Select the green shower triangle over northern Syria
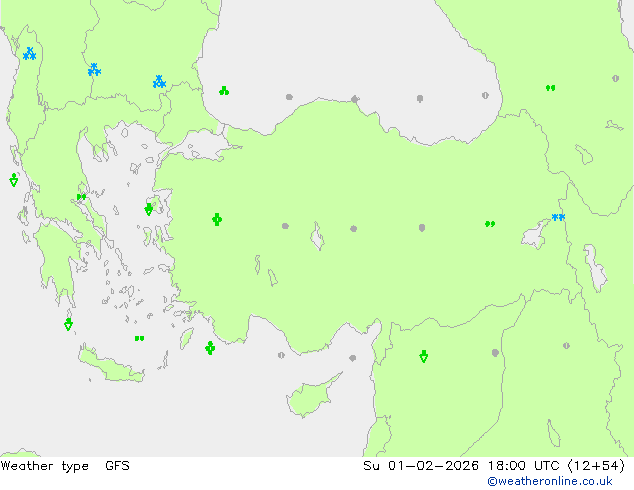Viewport: 634px width, 490px height. tap(423, 356)
